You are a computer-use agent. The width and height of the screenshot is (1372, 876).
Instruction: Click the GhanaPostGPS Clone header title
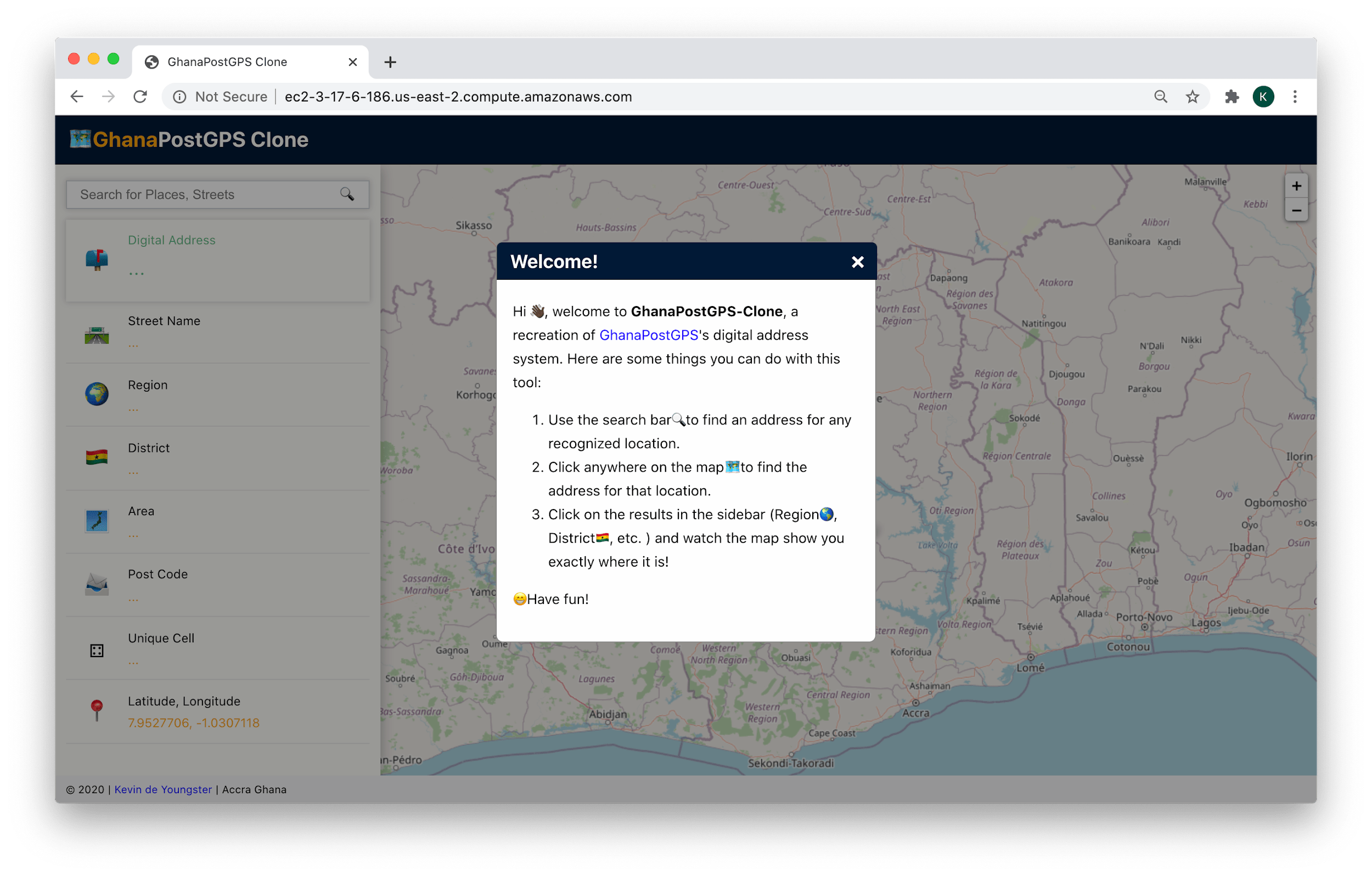click(200, 139)
